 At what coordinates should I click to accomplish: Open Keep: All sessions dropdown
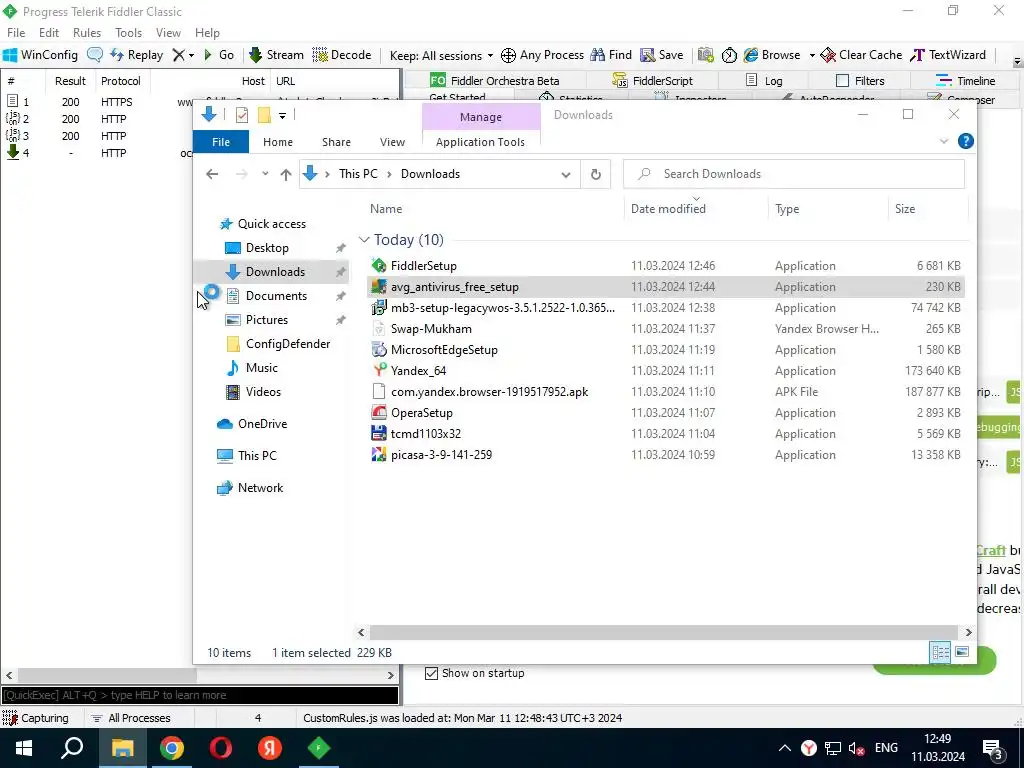[441, 56]
